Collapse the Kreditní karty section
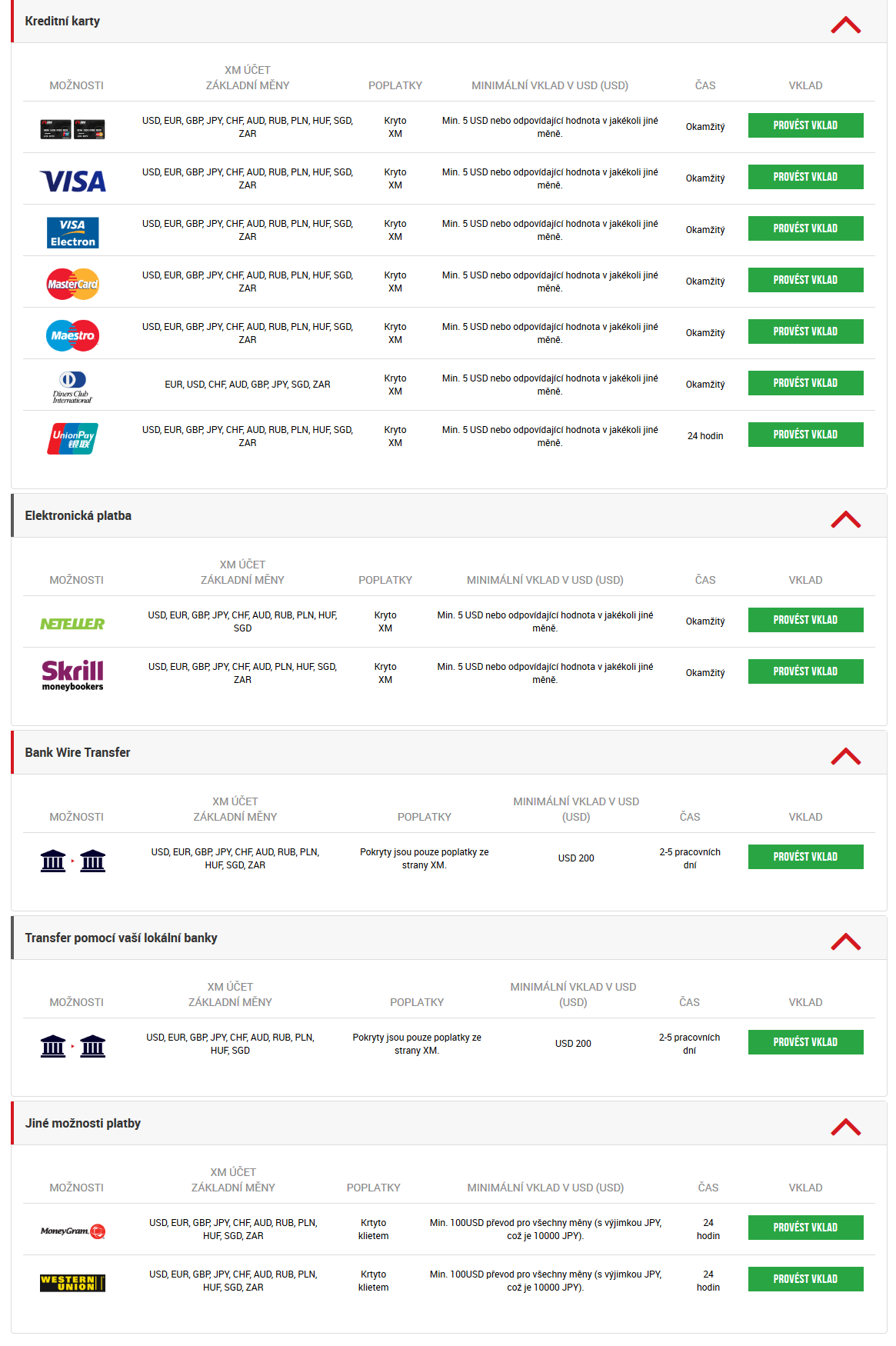This screenshot has width=896, height=1346. (845, 25)
